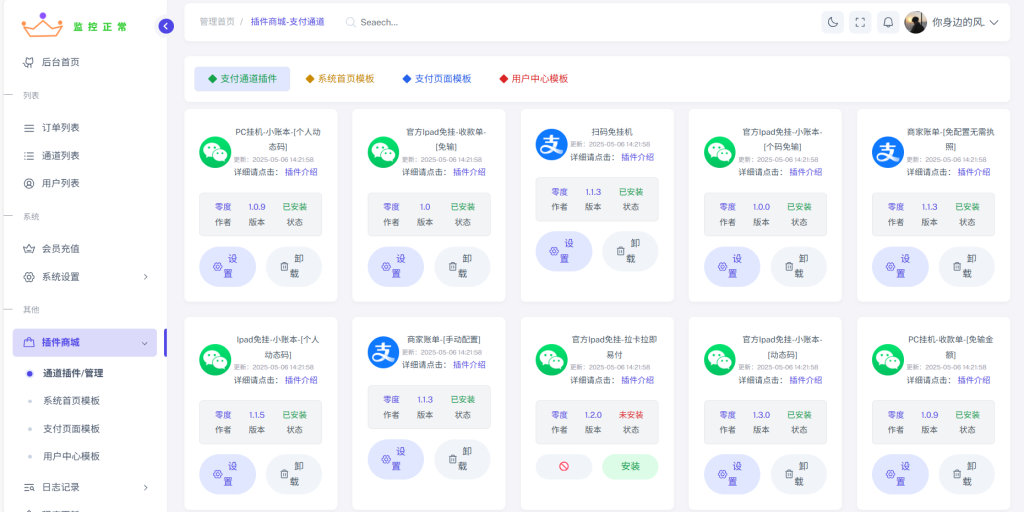Click version 1.2.0 on 拉卡拉即易付 card
Image resolution: width=1024 pixels, height=512 pixels.
pos(593,415)
